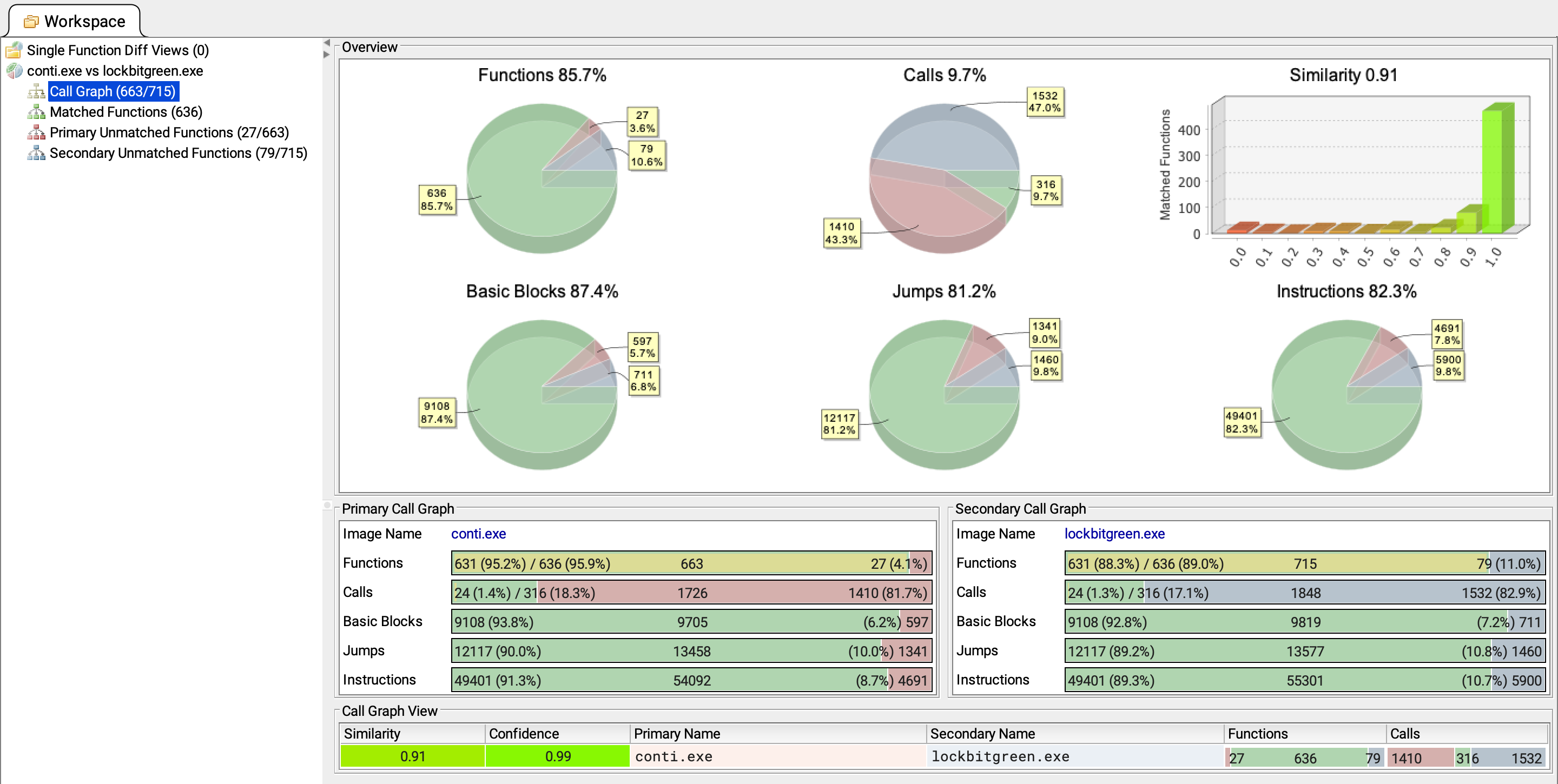Click the Matched Functions tree icon
1558x784 pixels.
tap(36, 112)
